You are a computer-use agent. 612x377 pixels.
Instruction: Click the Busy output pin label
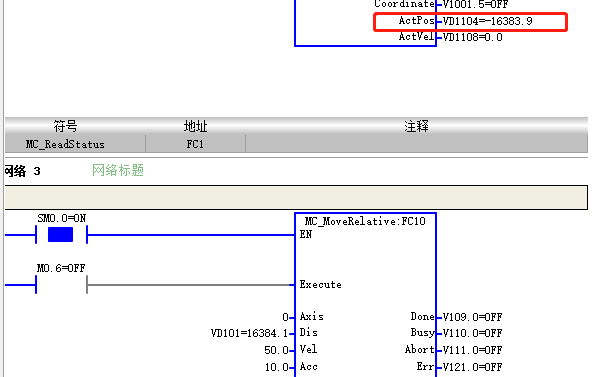pos(422,333)
